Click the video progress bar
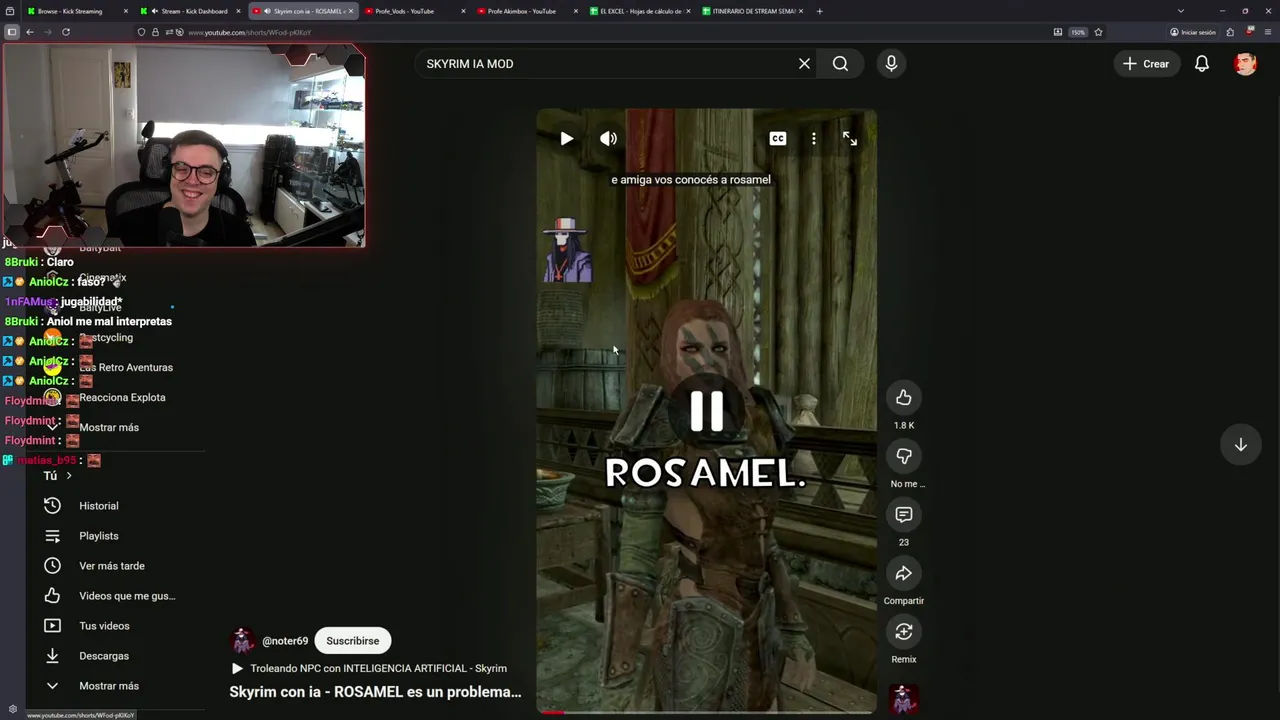 pos(706,712)
